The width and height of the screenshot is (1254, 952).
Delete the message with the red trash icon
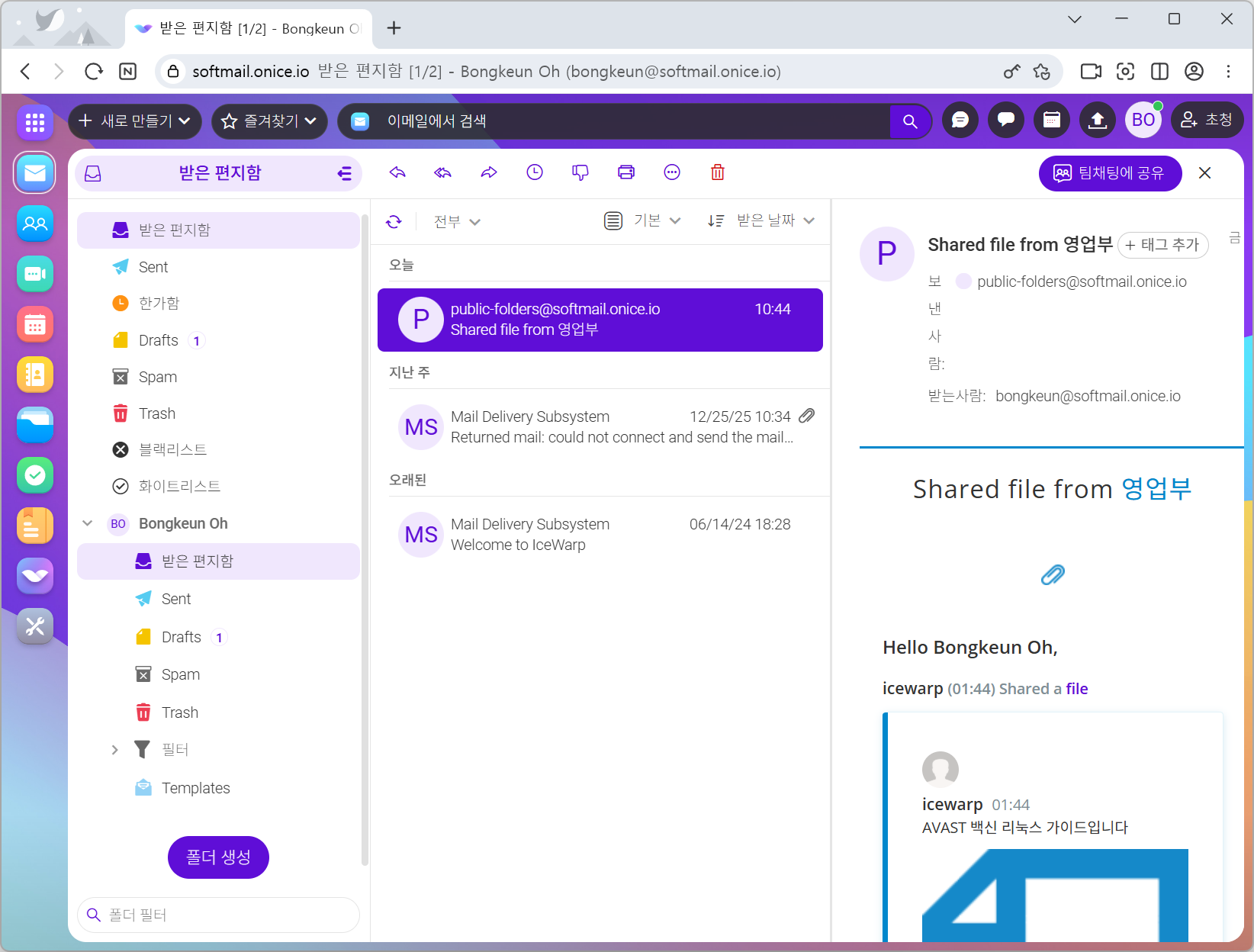tap(717, 172)
